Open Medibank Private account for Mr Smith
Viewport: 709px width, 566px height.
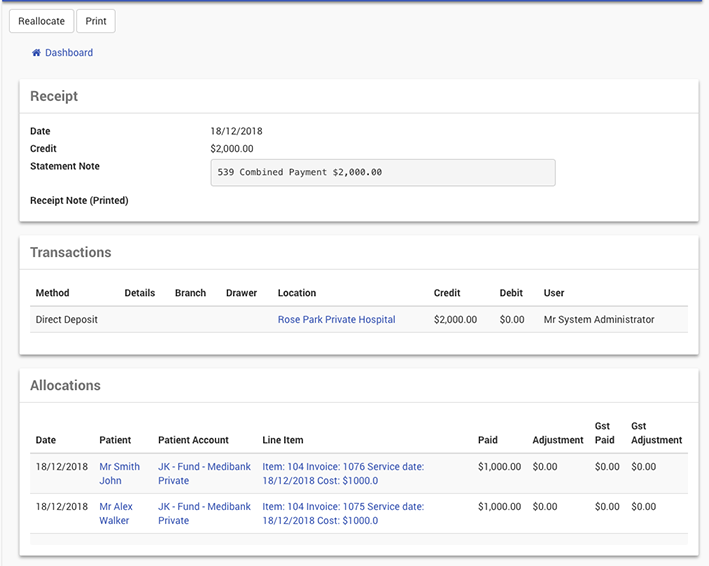point(204,473)
